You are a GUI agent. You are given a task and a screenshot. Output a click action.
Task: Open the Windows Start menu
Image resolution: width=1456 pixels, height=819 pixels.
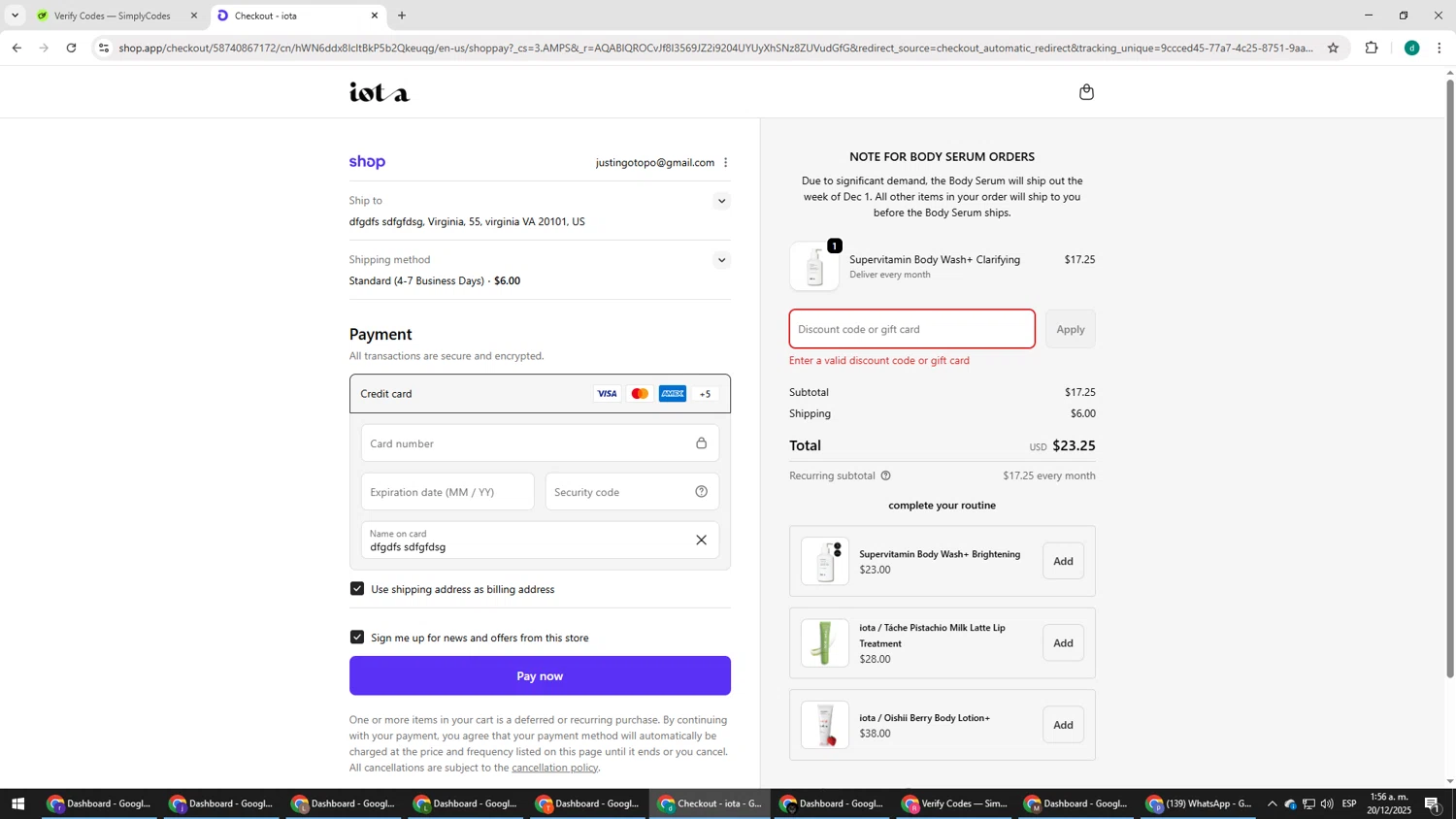pos(17,803)
